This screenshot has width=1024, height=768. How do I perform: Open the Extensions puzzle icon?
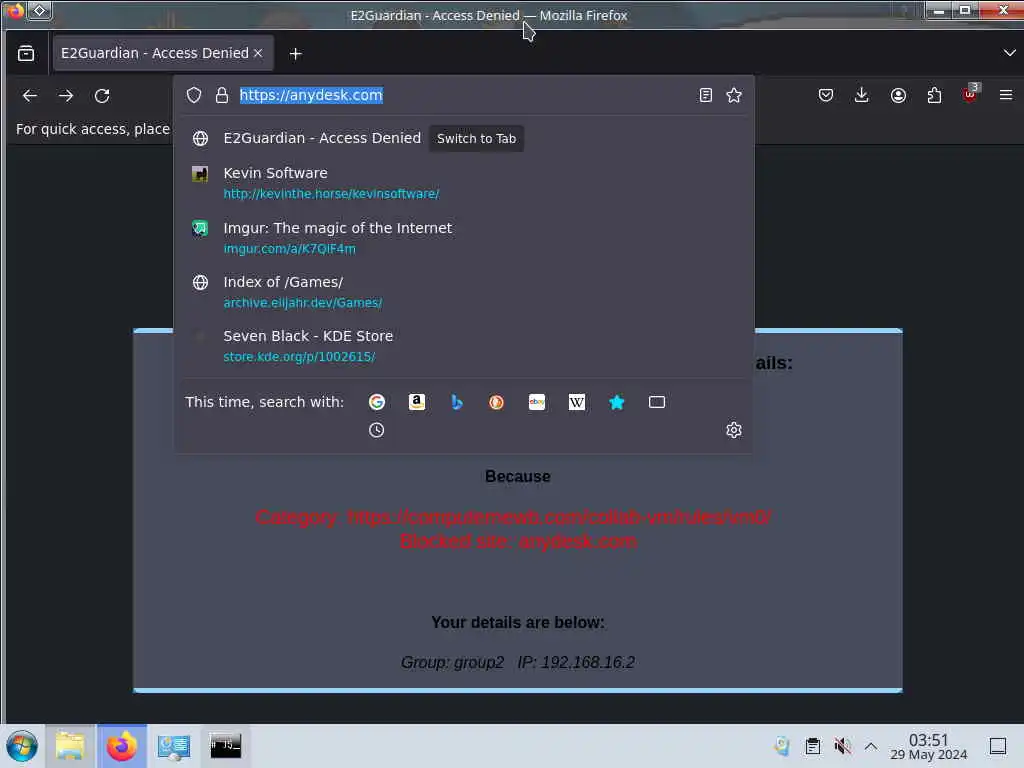click(x=934, y=95)
